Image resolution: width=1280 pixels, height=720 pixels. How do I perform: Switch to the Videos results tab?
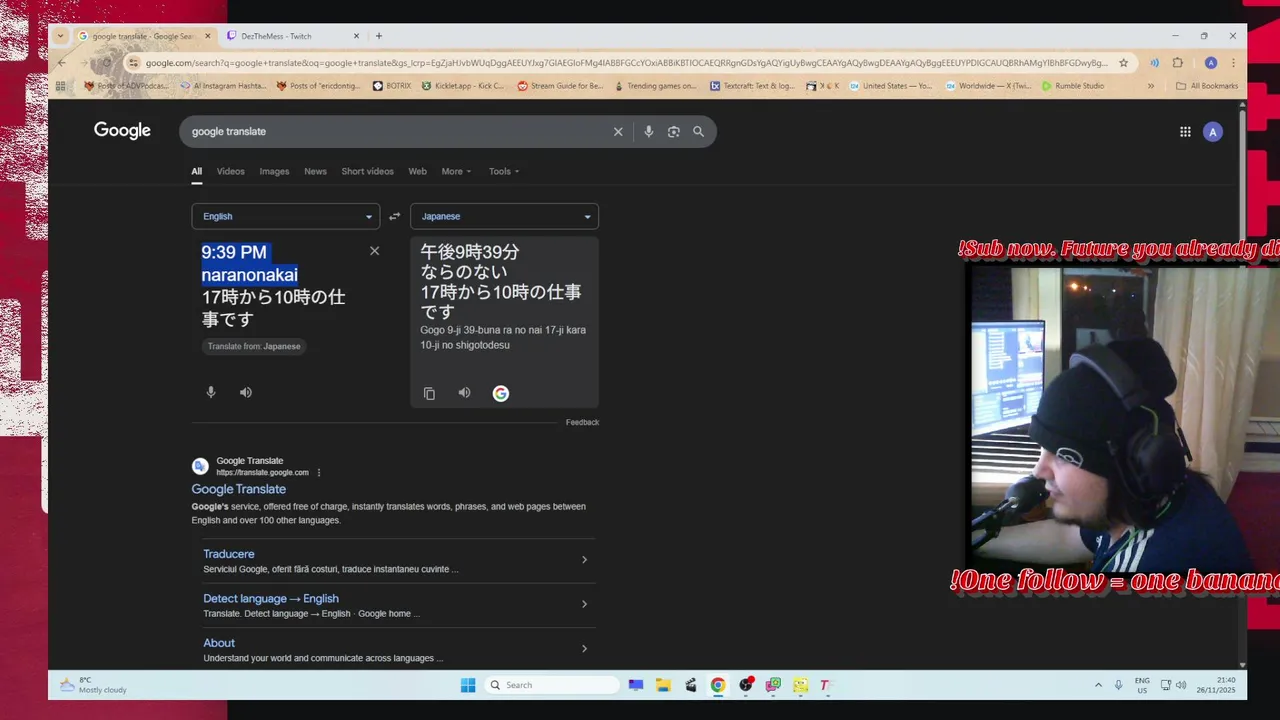[x=231, y=171]
